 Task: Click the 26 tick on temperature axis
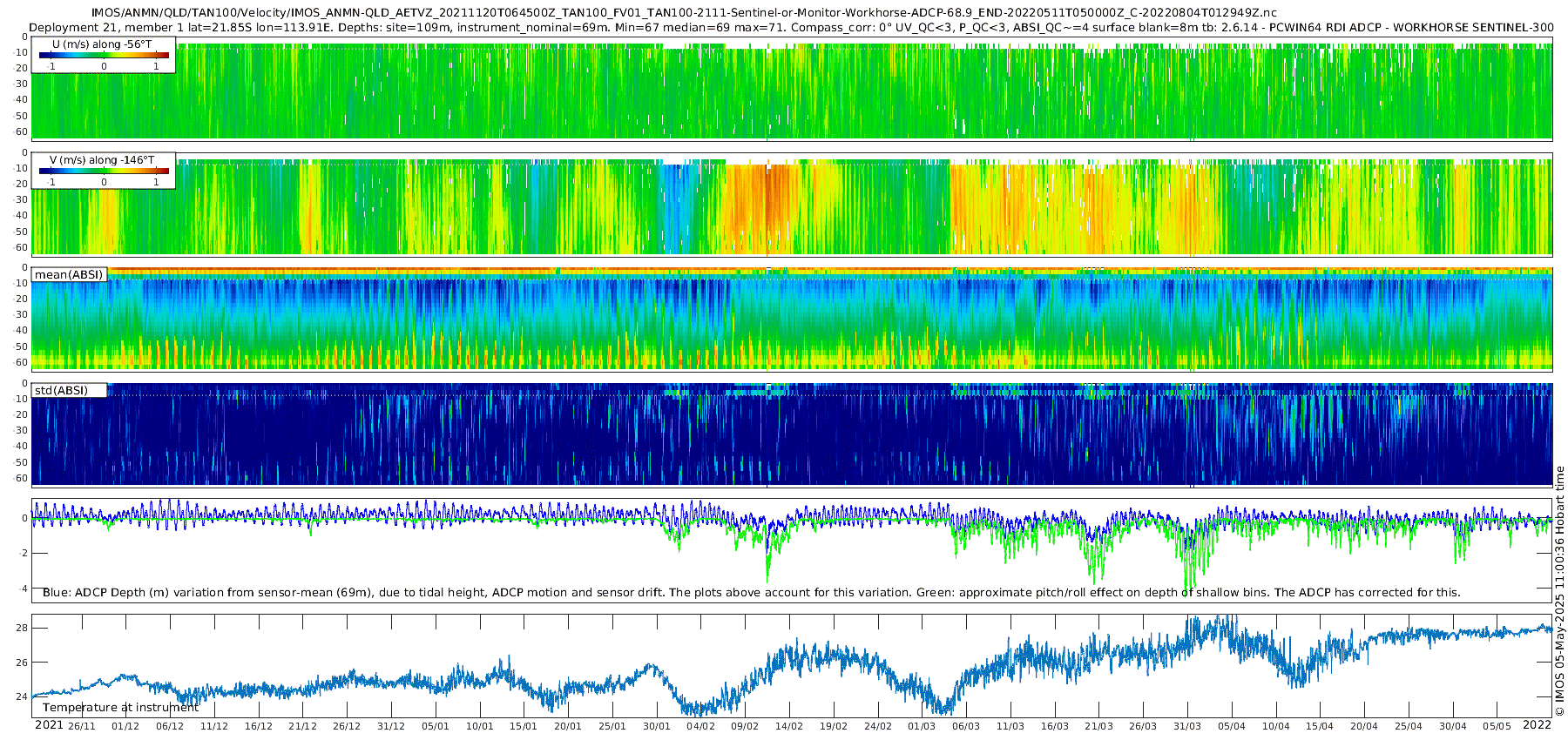pos(22,663)
